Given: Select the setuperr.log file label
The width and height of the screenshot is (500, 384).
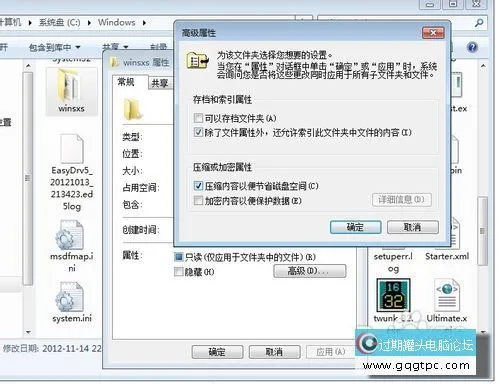Looking at the screenshot, I should [x=393, y=262].
